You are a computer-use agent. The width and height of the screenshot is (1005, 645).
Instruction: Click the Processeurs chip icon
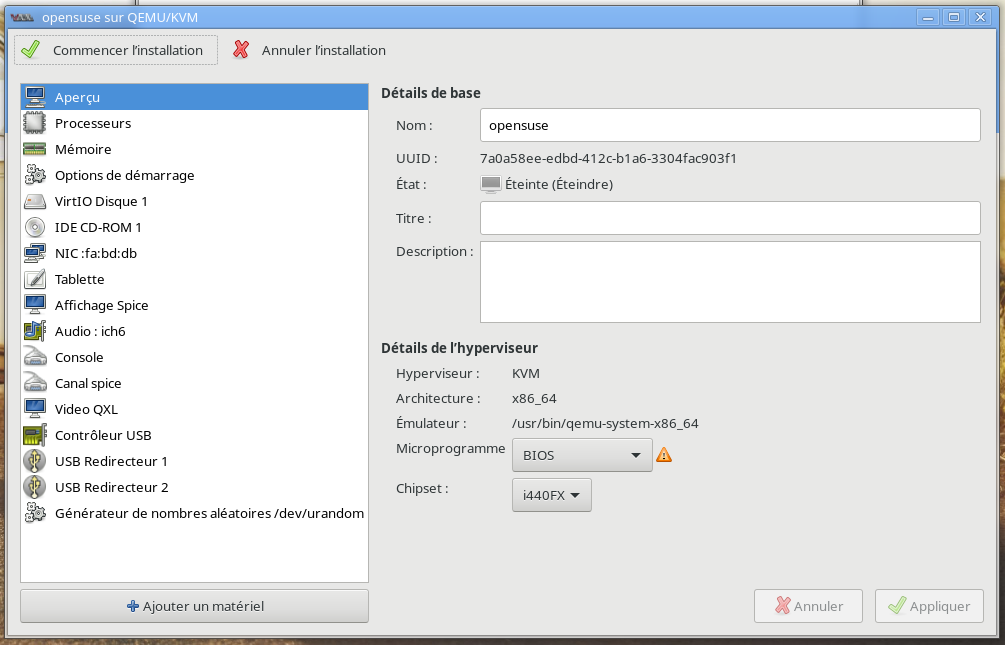[35, 123]
